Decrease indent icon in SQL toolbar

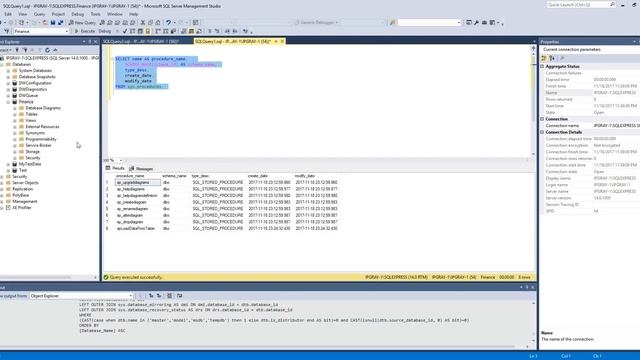tap(227, 31)
